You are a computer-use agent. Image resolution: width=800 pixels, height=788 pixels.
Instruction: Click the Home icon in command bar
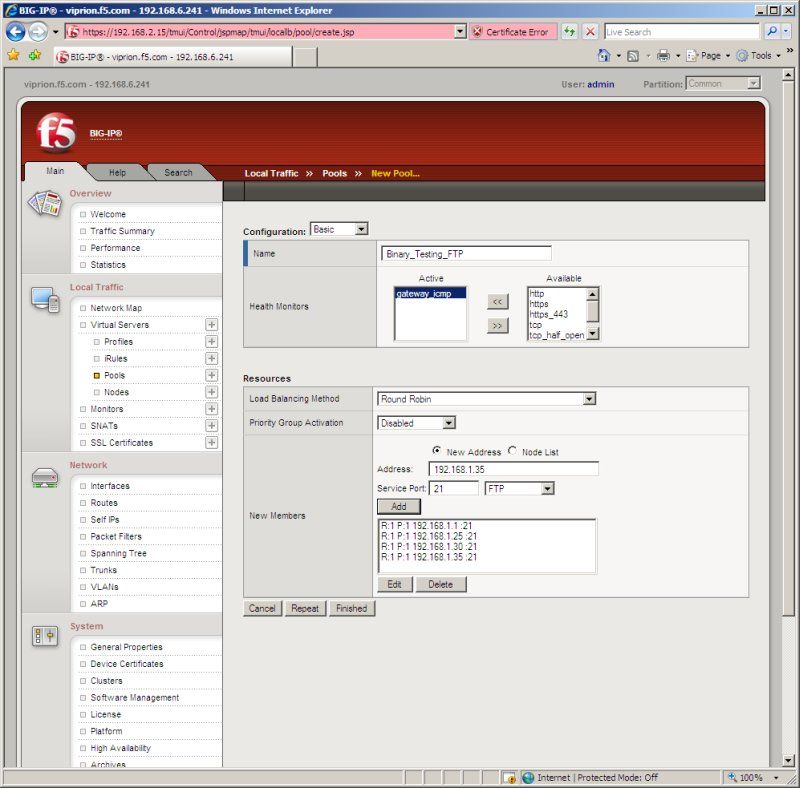(604, 55)
